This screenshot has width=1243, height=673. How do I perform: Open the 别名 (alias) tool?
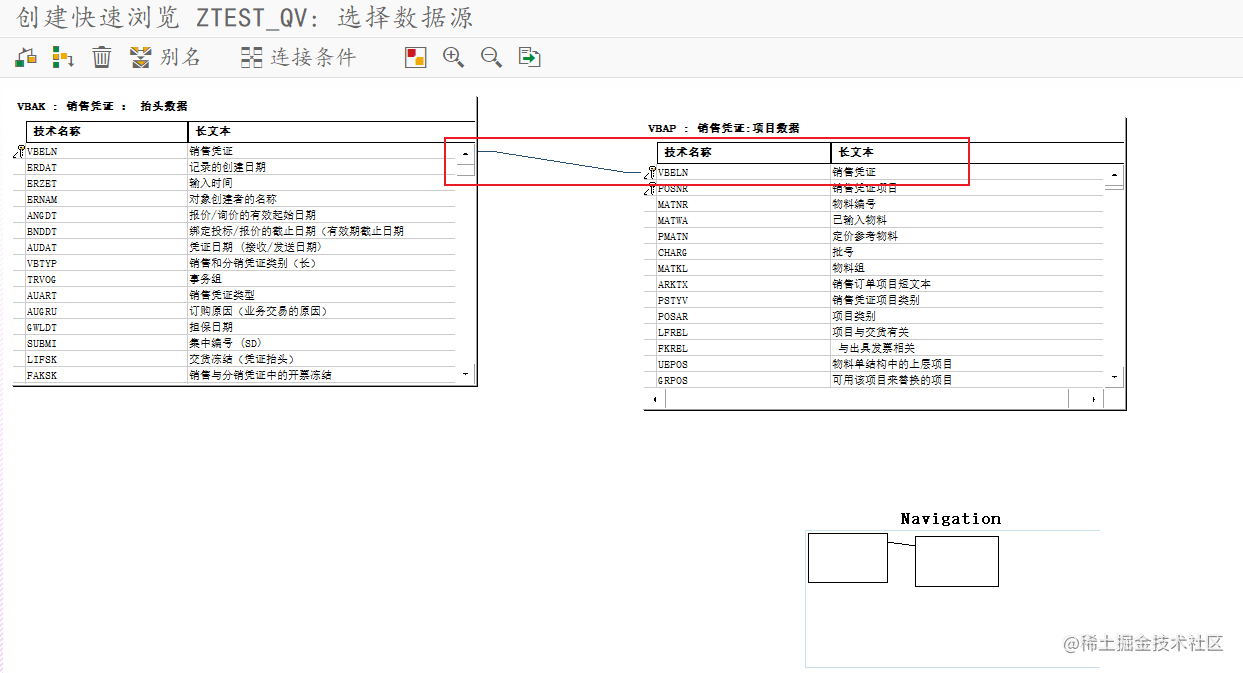[166, 57]
